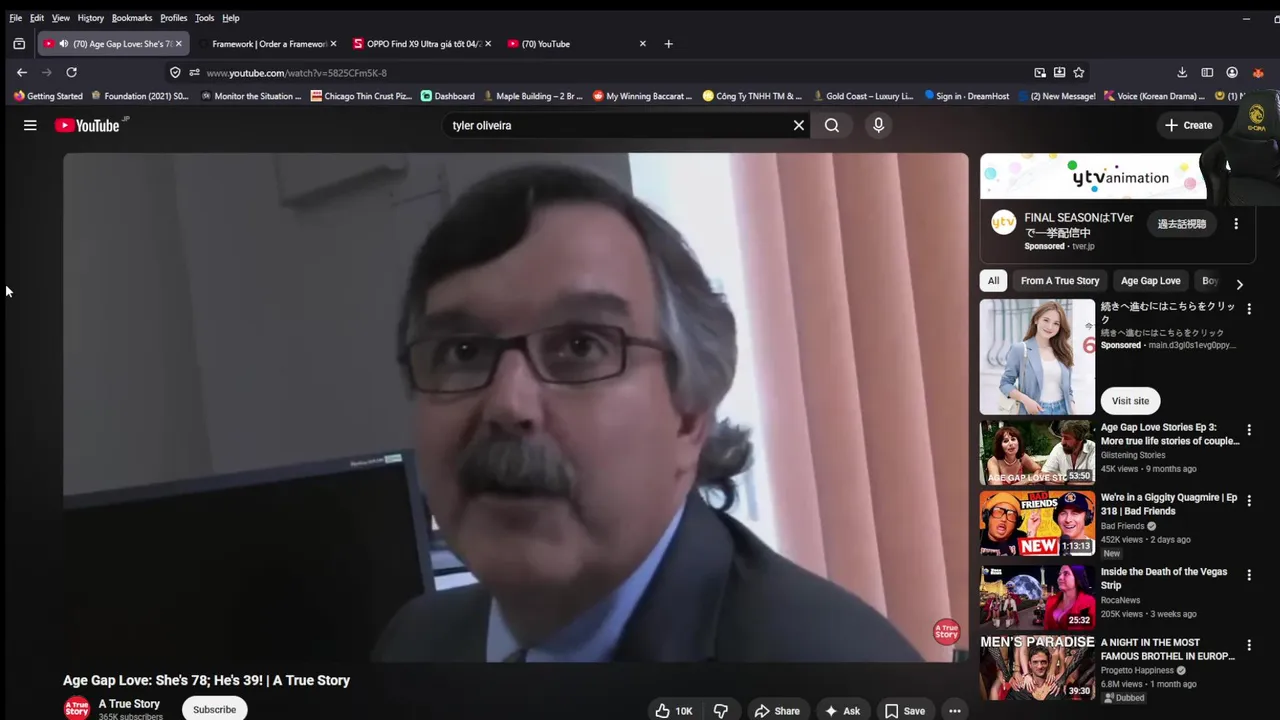
Task: Open the Getting Started bookmark
Action: pos(48,96)
